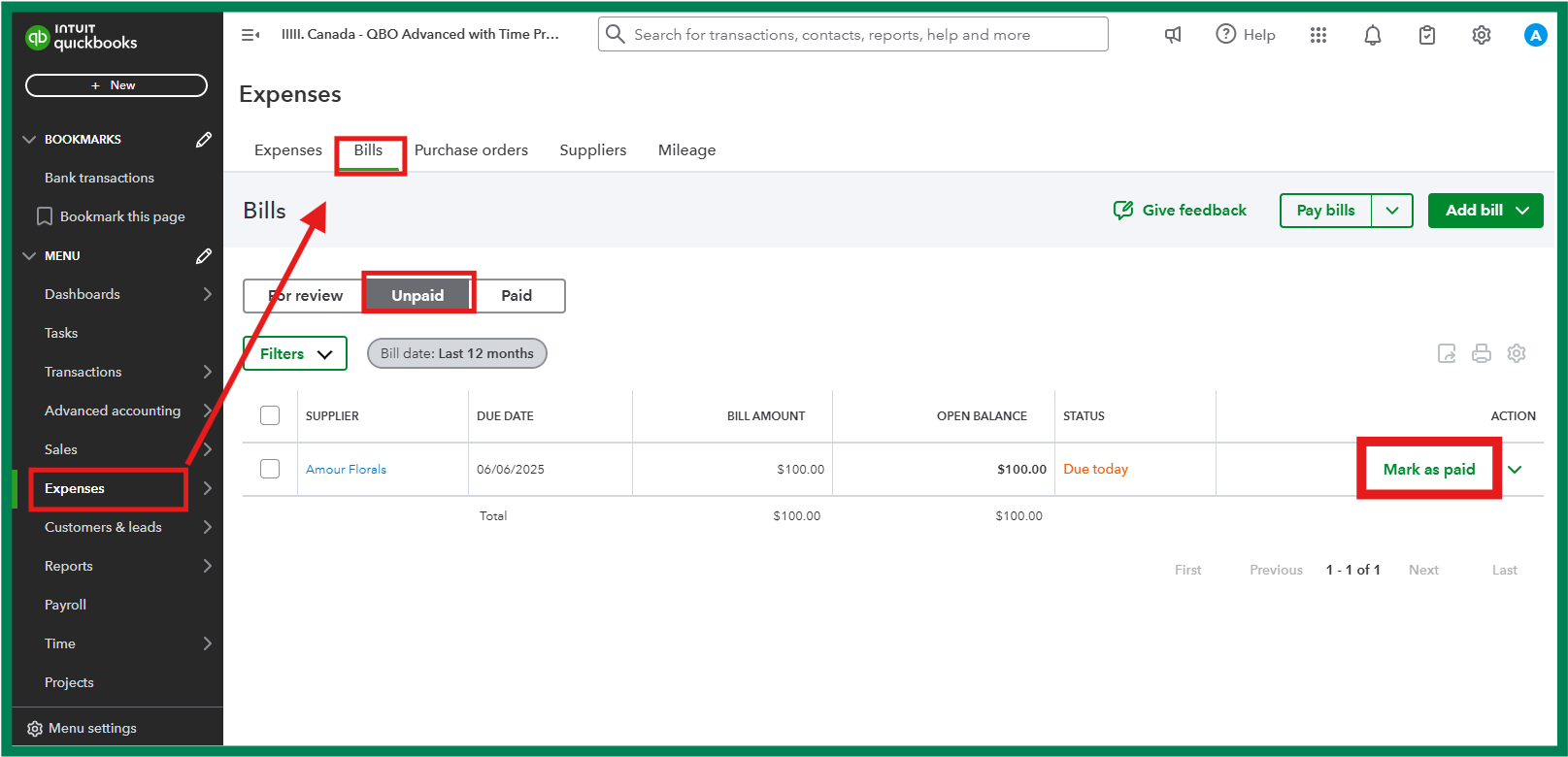This screenshot has height=757, width=1568.
Task: Open the apps grid icon
Action: pyautogui.click(x=1318, y=35)
